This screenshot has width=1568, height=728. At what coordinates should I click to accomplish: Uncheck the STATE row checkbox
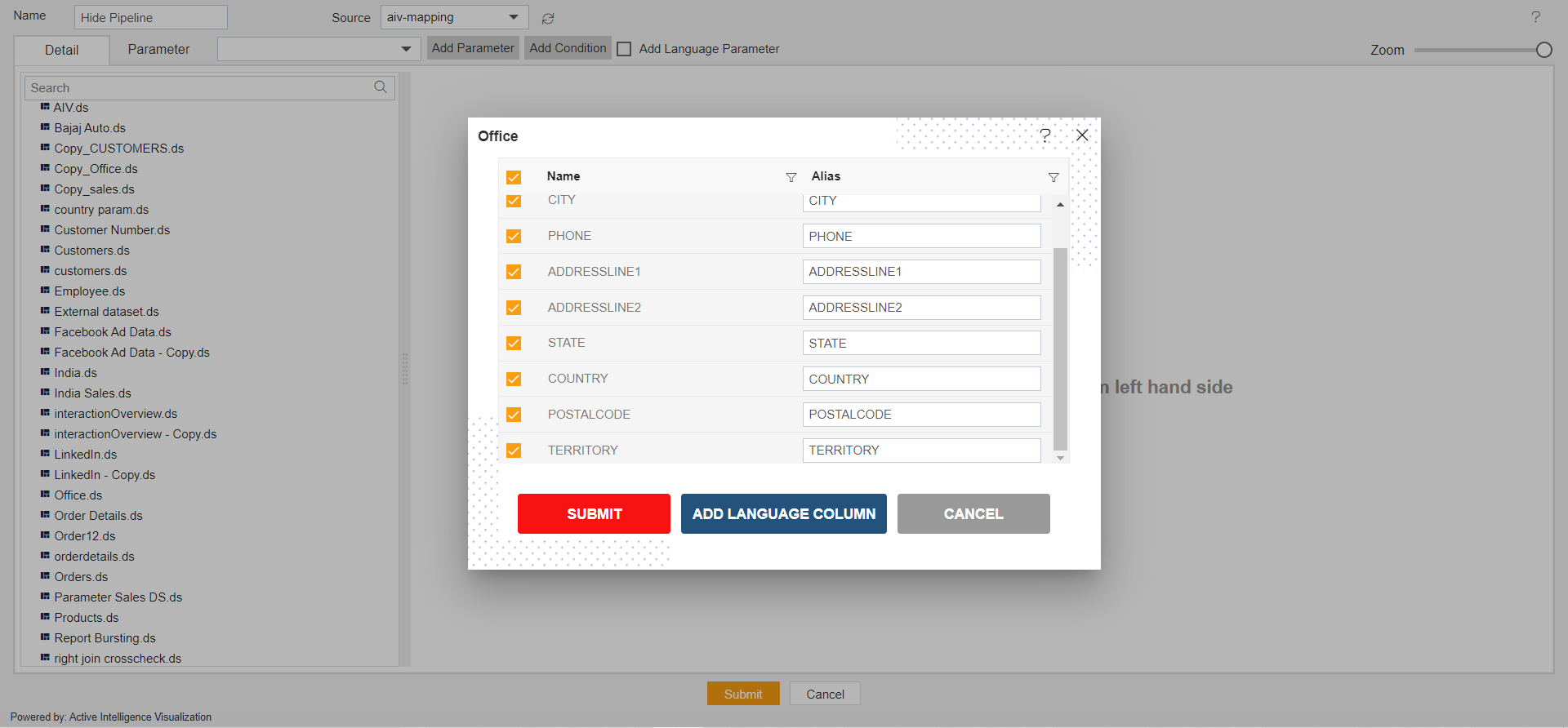tap(514, 343)
